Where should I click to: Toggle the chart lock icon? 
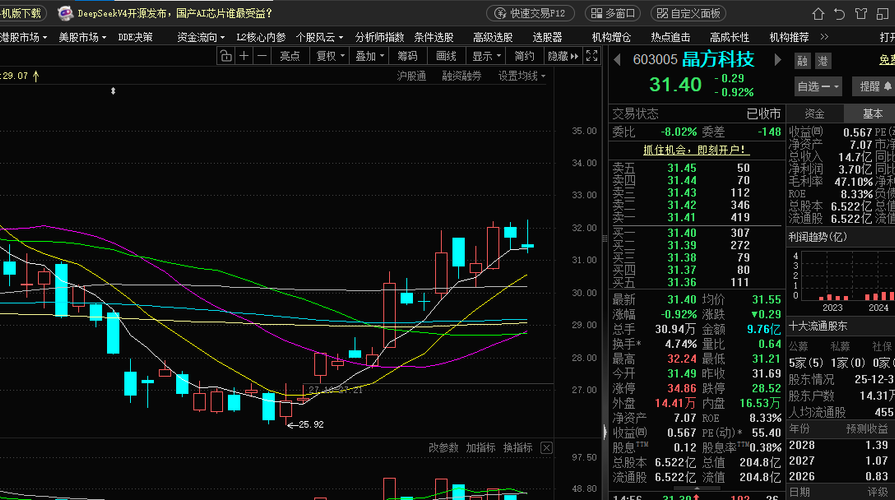click(226, 56)
